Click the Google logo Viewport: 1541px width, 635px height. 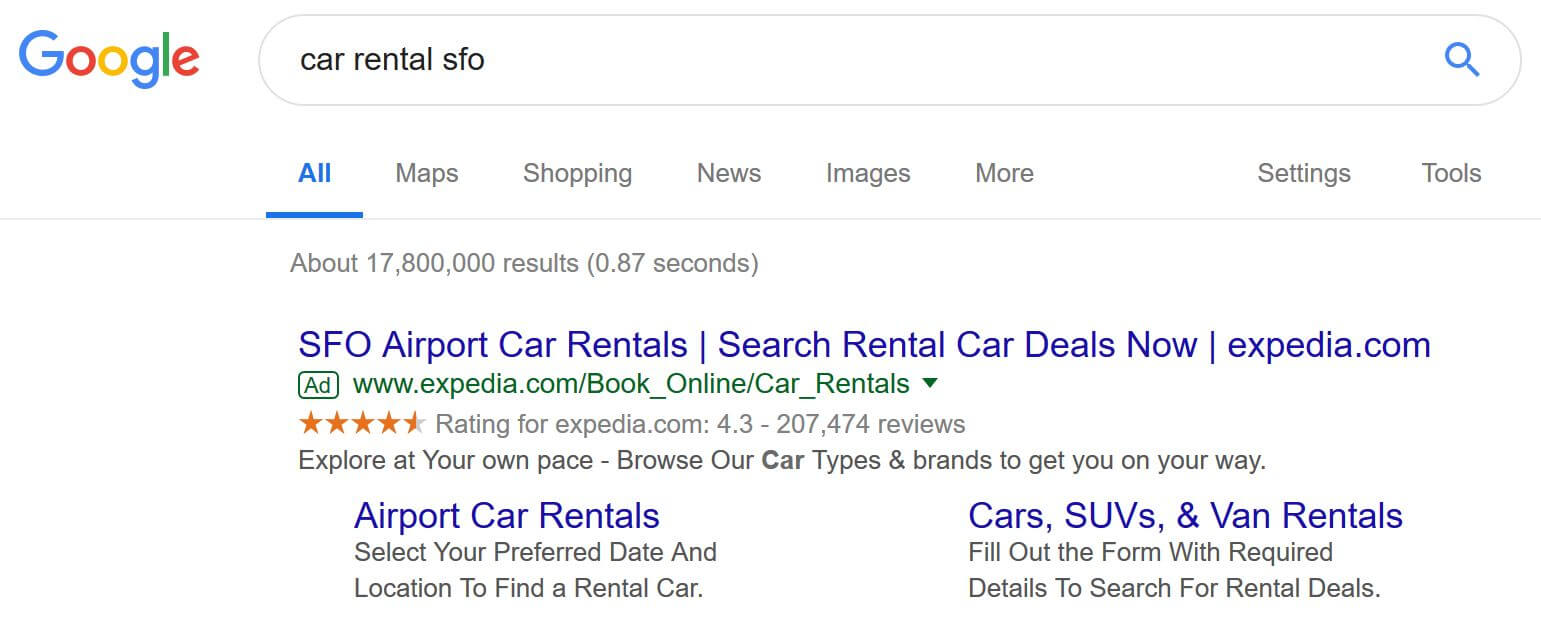pyautogui.click(x=109, y=58)
